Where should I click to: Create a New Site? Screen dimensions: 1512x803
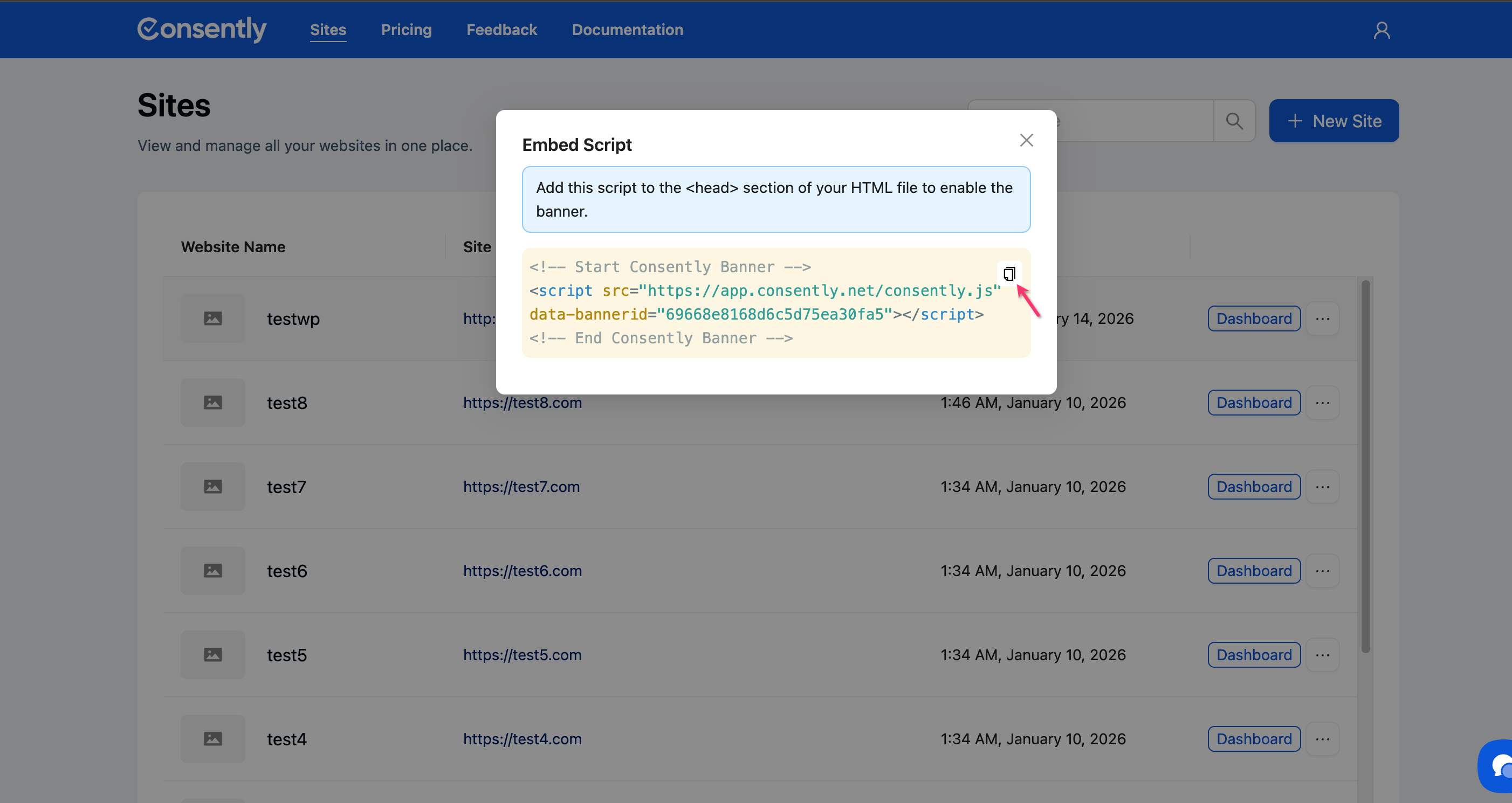1334,121
